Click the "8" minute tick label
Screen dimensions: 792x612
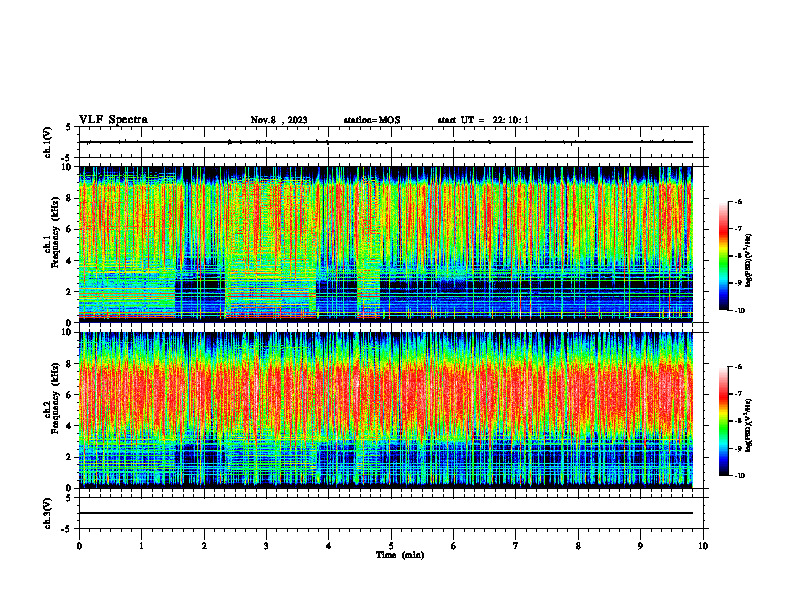[578, 546]
